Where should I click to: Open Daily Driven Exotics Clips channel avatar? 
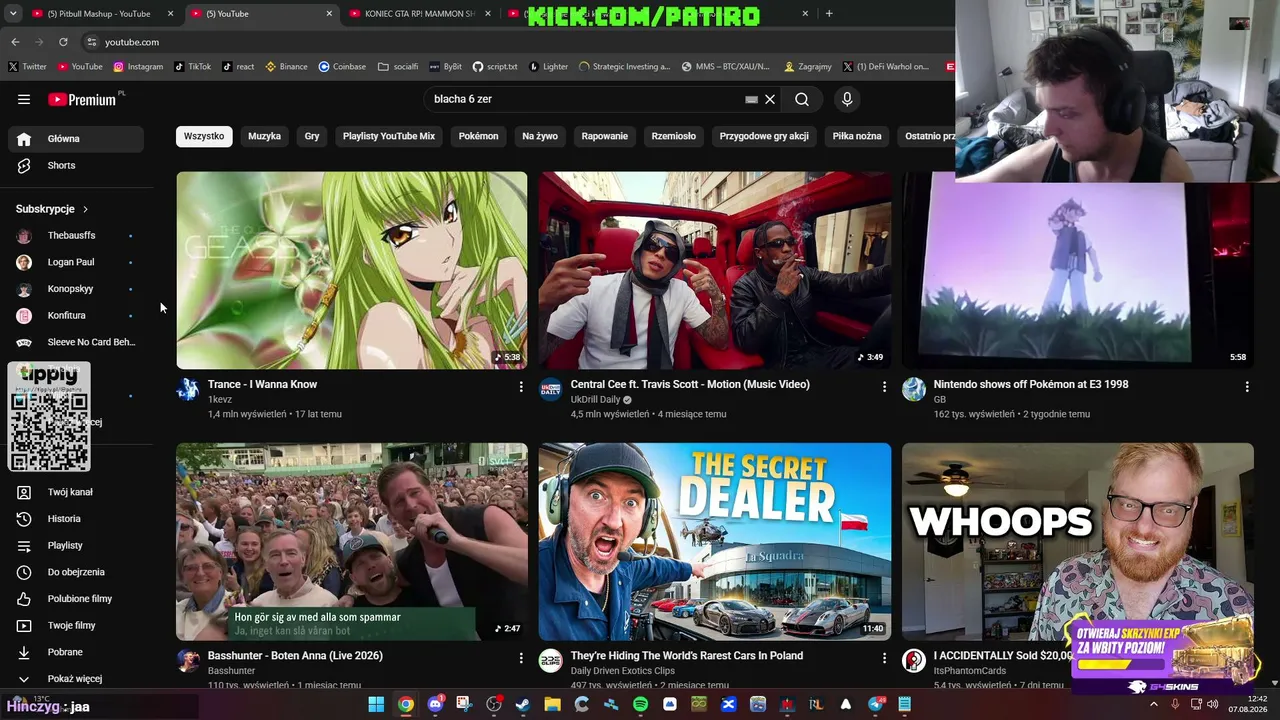coord(551,660)
